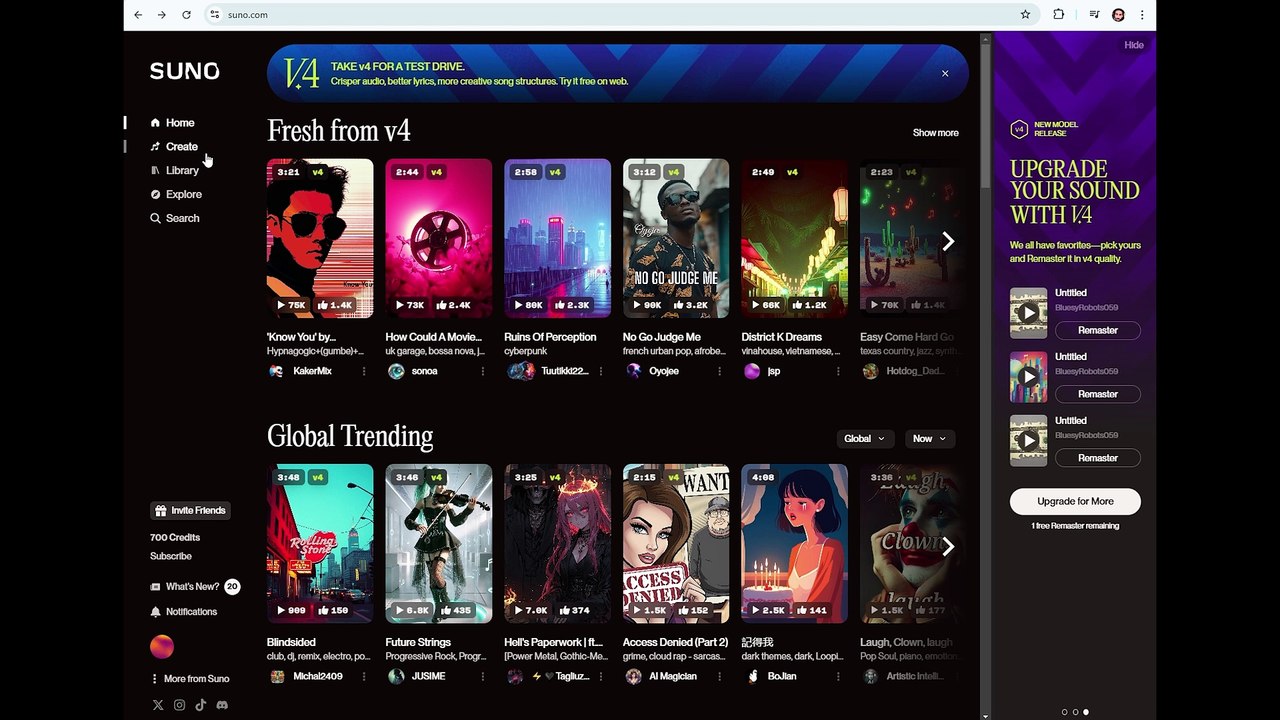
Task: Open the Hell's Paperwork song thumbnail
Action: tap(557, 544)
